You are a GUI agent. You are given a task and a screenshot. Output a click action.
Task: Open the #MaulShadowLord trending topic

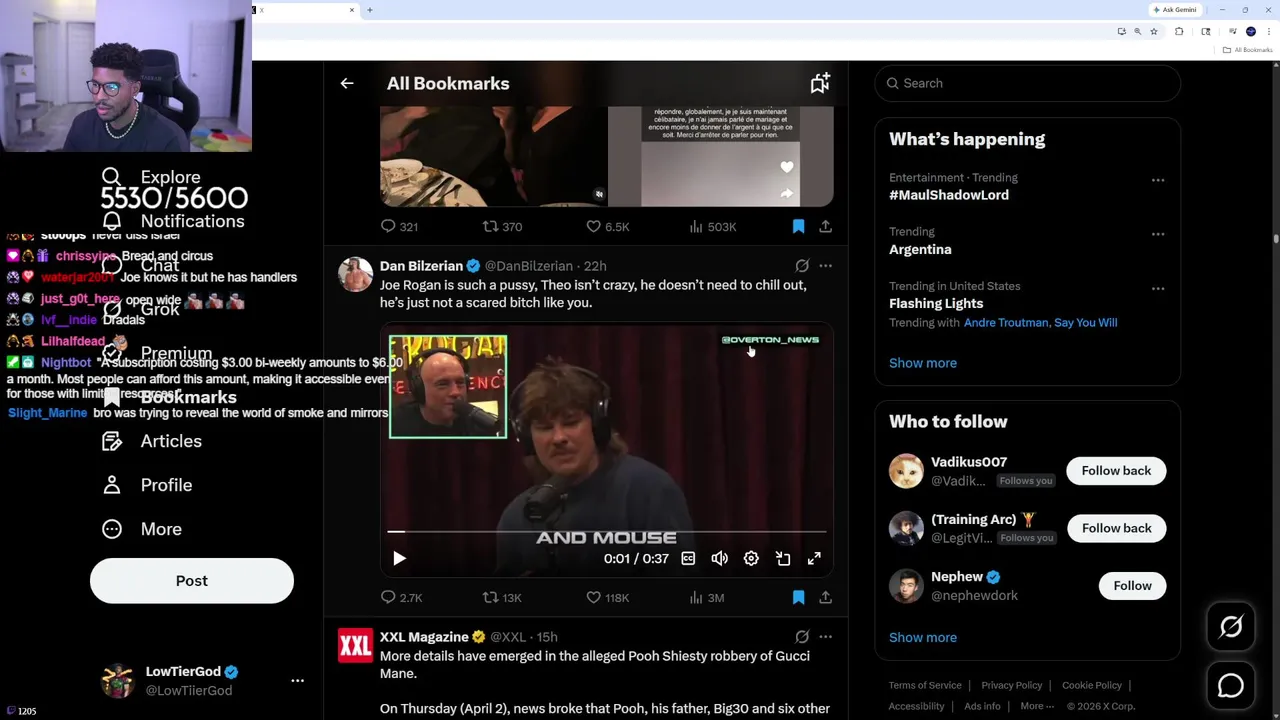[x=949, y=195]
